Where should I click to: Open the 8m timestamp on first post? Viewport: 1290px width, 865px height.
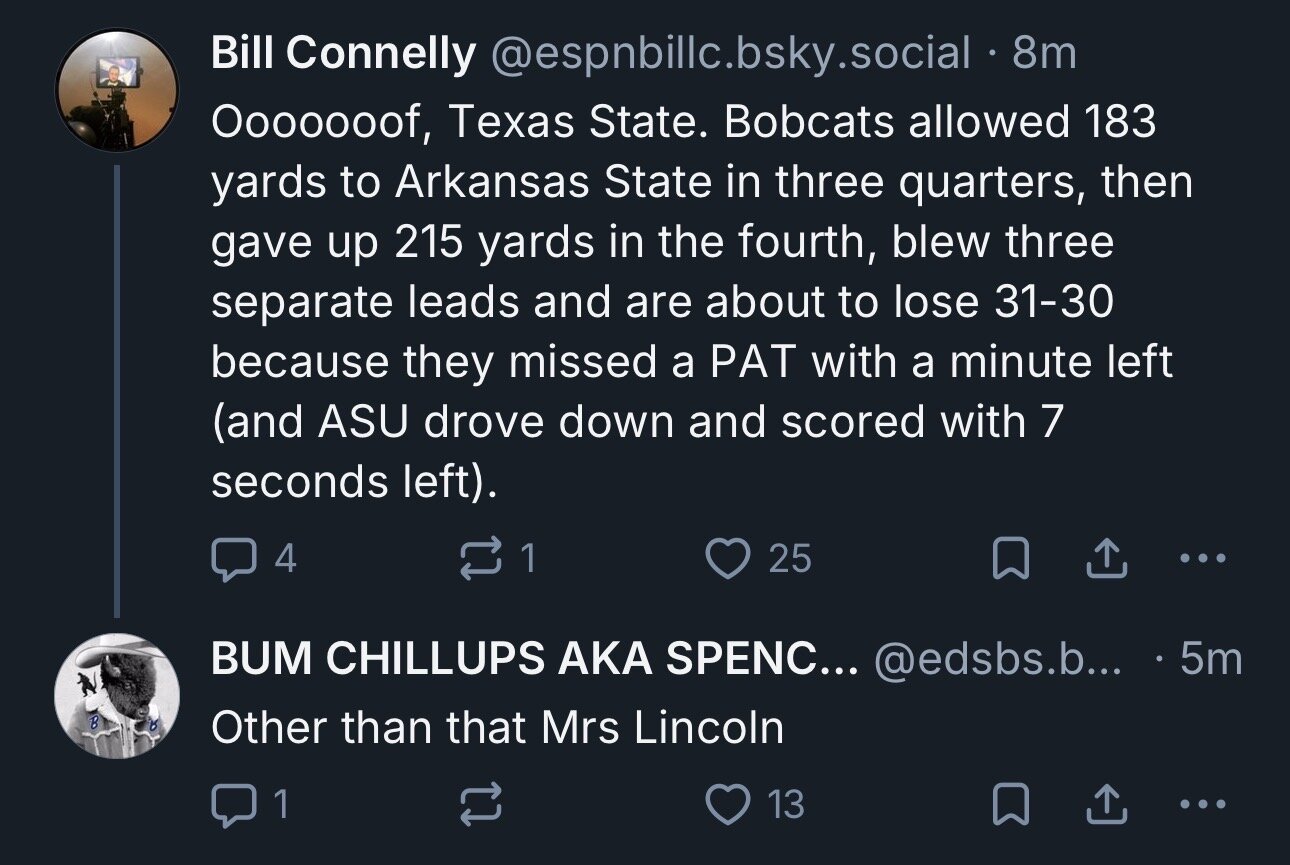[1044, 54]
